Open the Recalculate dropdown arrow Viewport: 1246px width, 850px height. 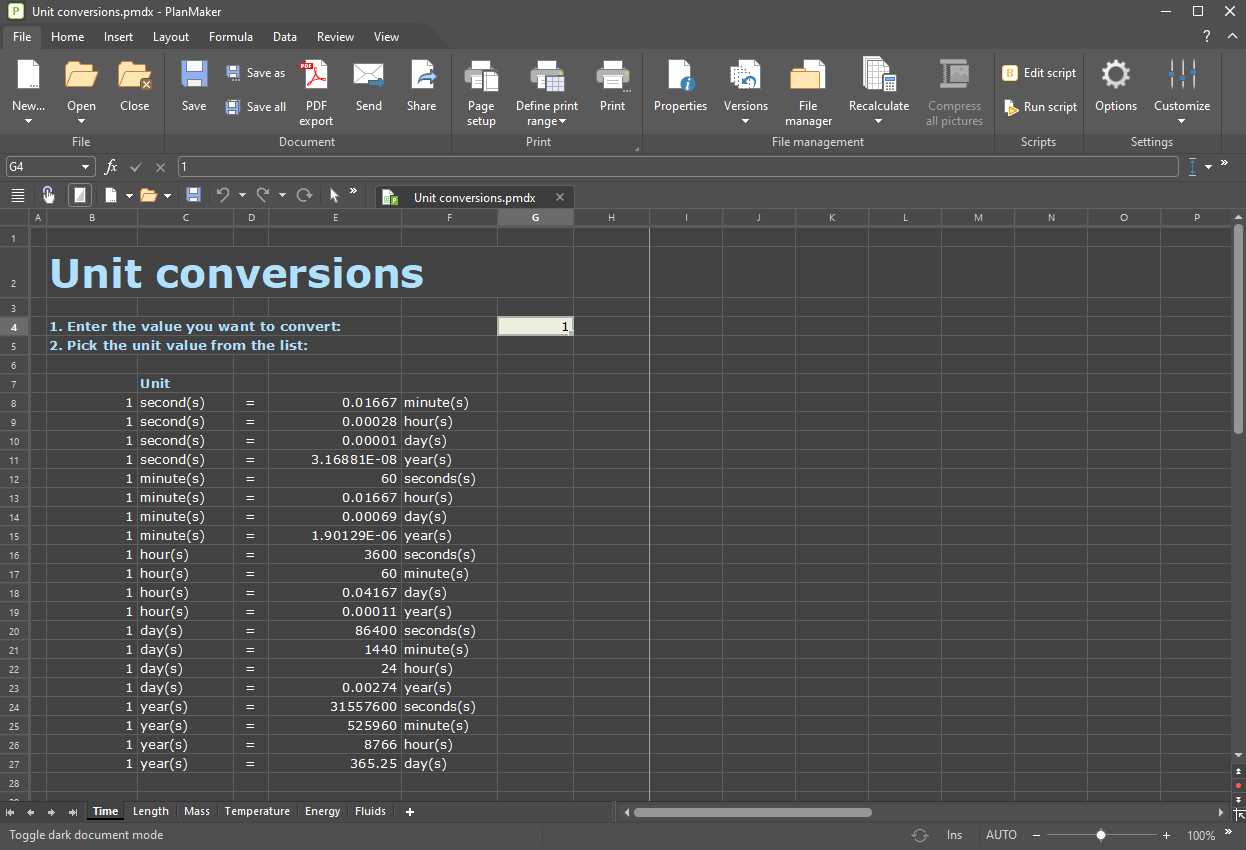tap(878, 122)
